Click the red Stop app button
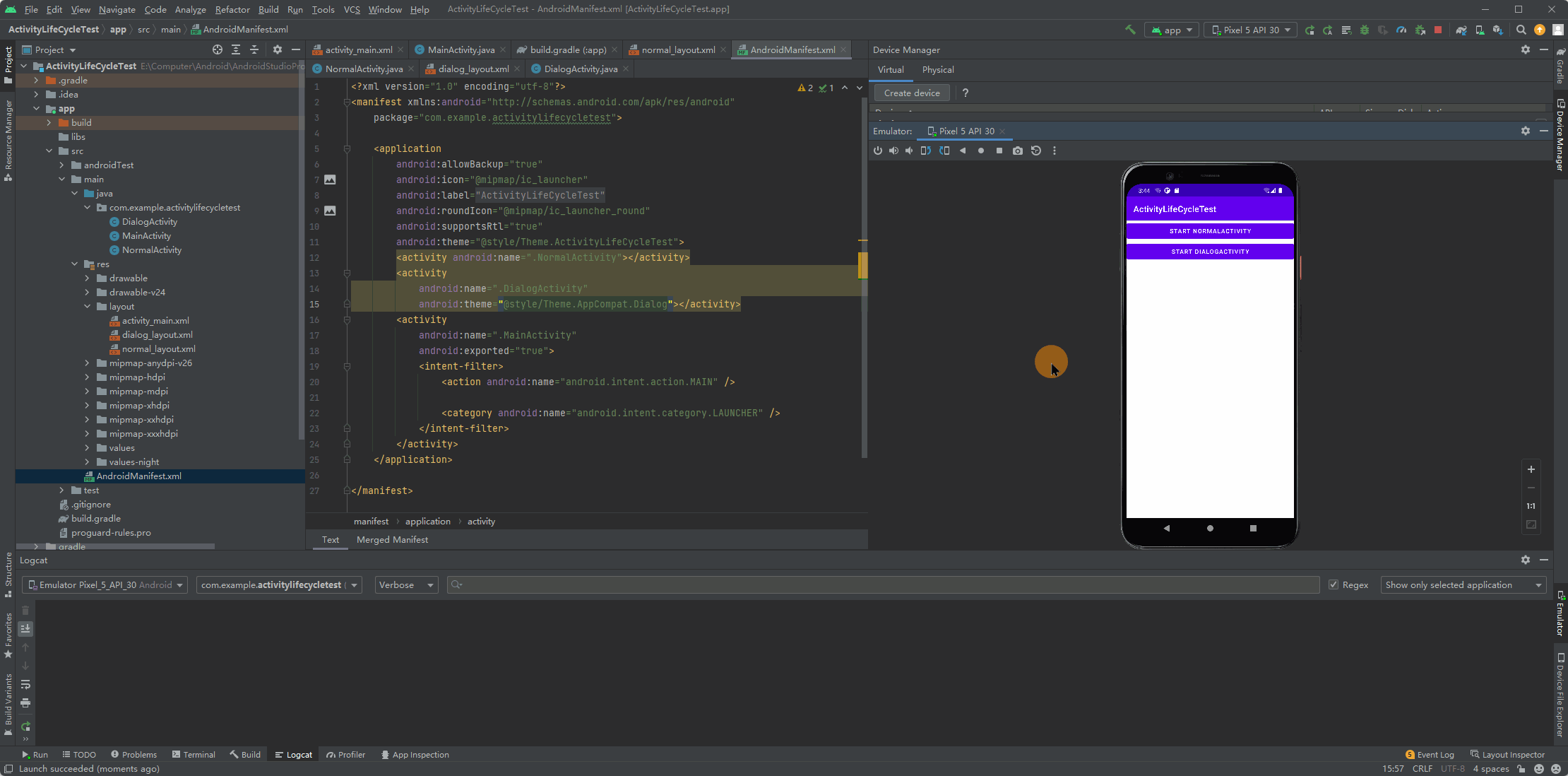Screen dimensions: 1568x776 [1437, 30]
